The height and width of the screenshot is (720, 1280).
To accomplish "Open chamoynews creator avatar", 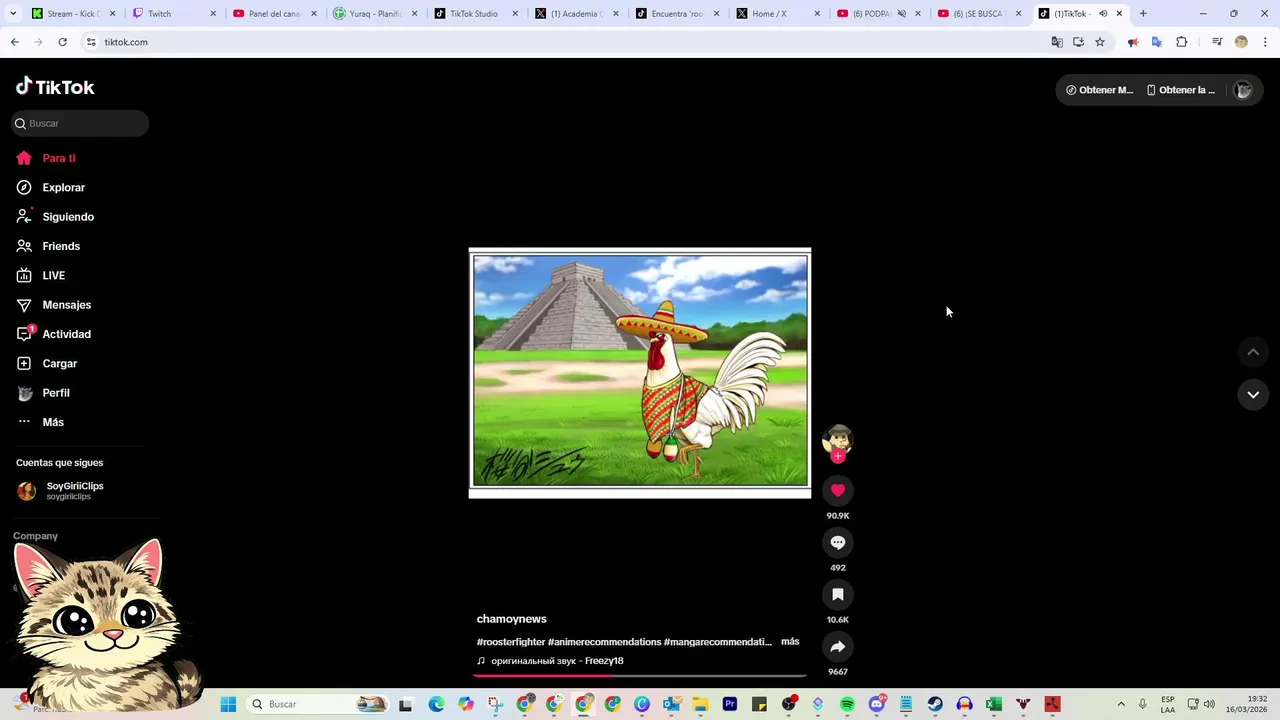I will 837,439.
